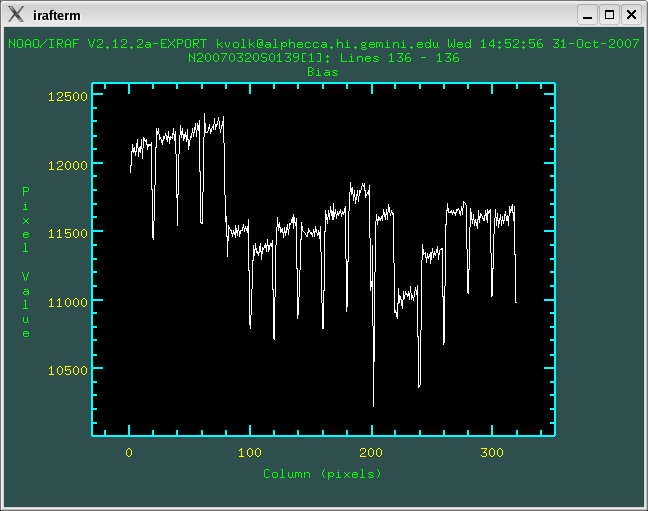Click the NOAO/IRAF V2.12.2a-EXPORT header text
Screen dimensions: 648x511
[107, 44]
